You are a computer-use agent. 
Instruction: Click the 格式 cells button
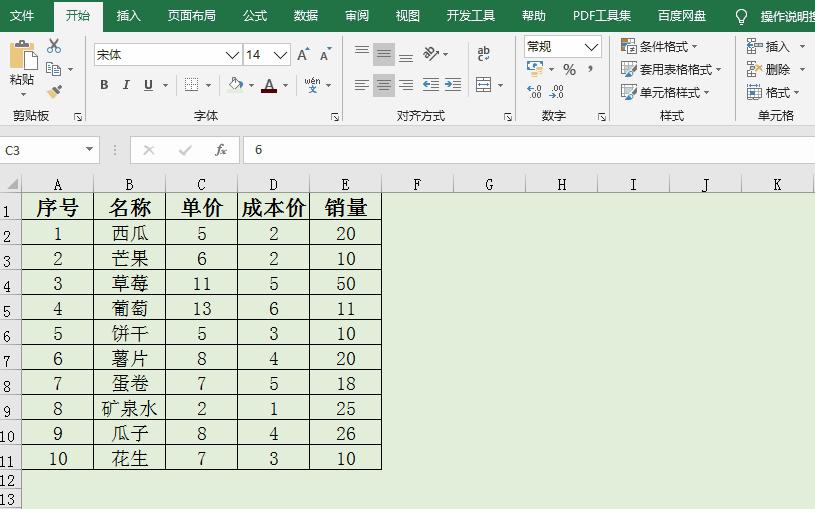(769, 93)
